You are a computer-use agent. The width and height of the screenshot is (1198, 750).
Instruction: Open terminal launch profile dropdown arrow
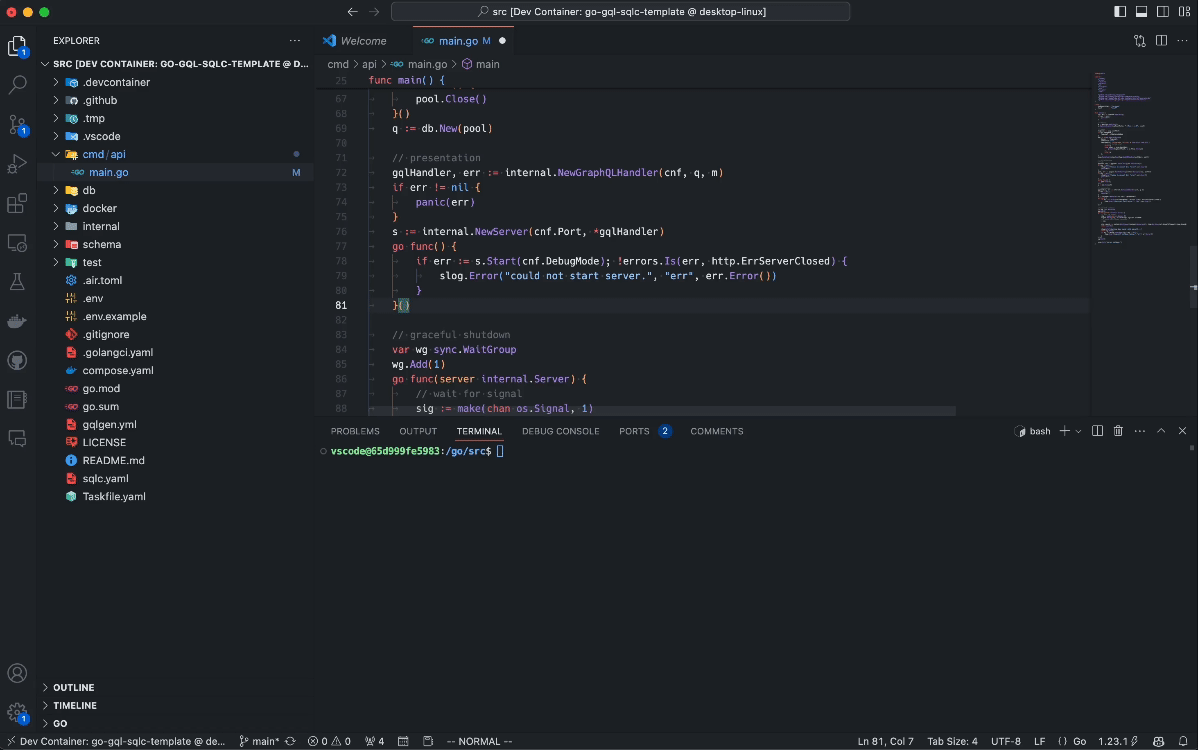pyautogui.click(x=1078, y=432)
